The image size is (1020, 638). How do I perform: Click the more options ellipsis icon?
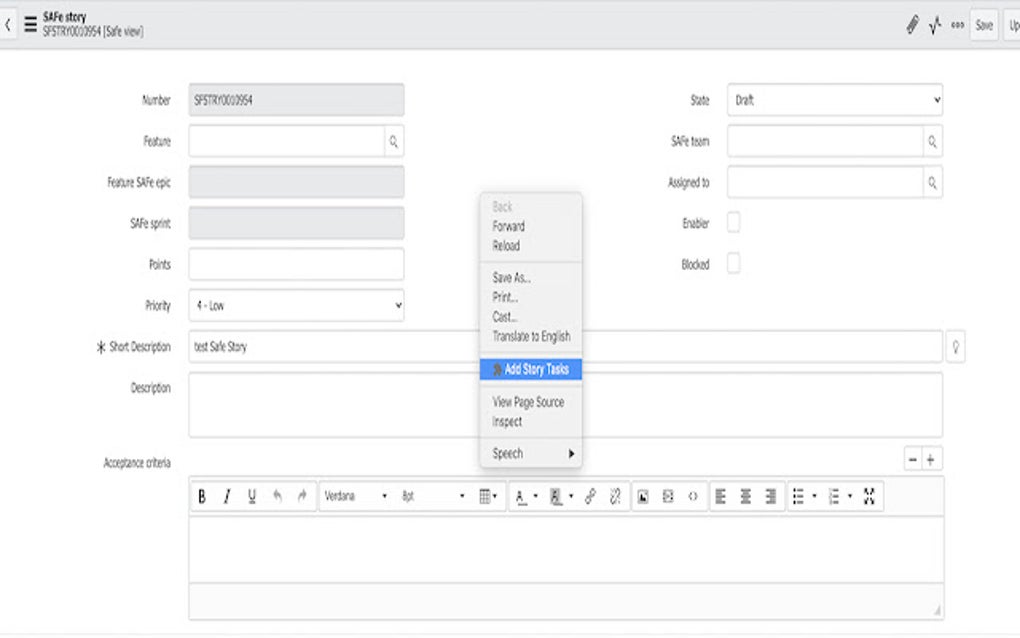click(957, 25)
